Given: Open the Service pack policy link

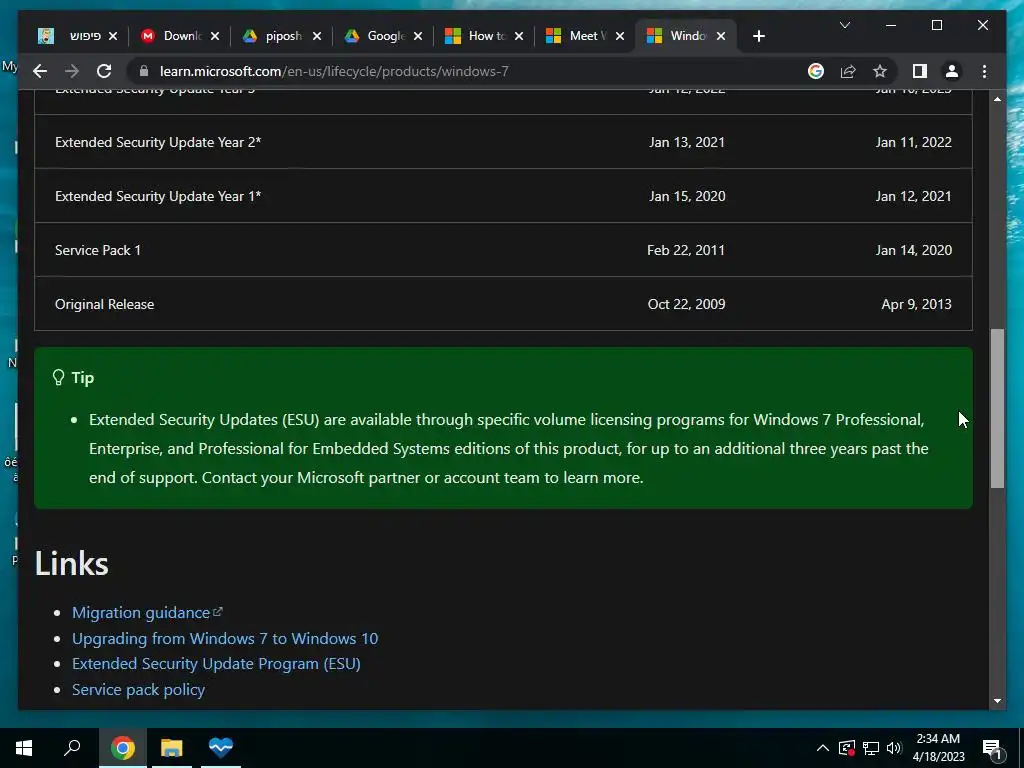Looking at the screenshot, I should point(138,690).
